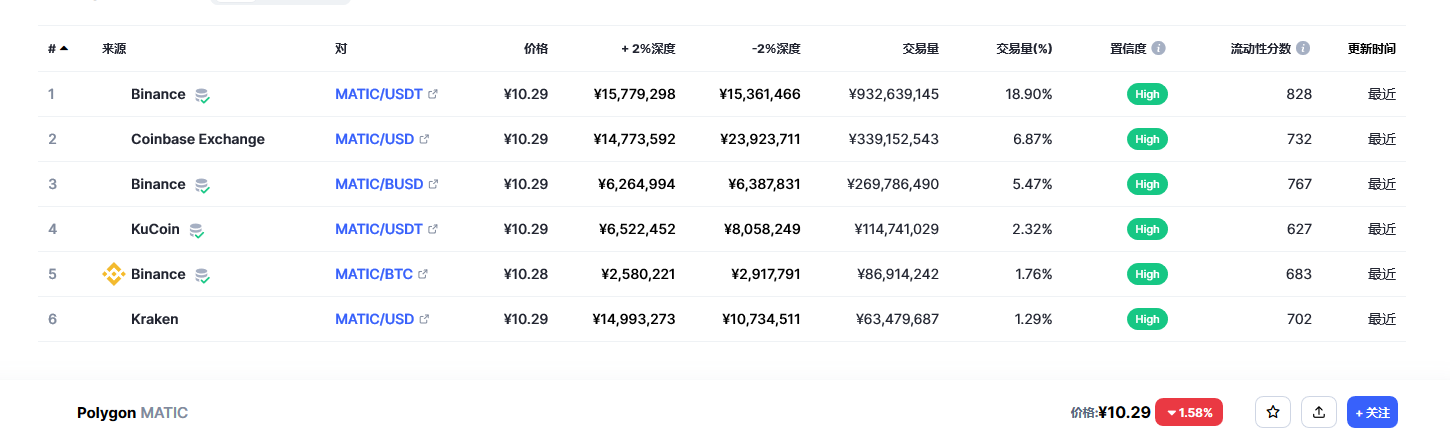Click the Binance logo in row 5

tap(114, 274)
